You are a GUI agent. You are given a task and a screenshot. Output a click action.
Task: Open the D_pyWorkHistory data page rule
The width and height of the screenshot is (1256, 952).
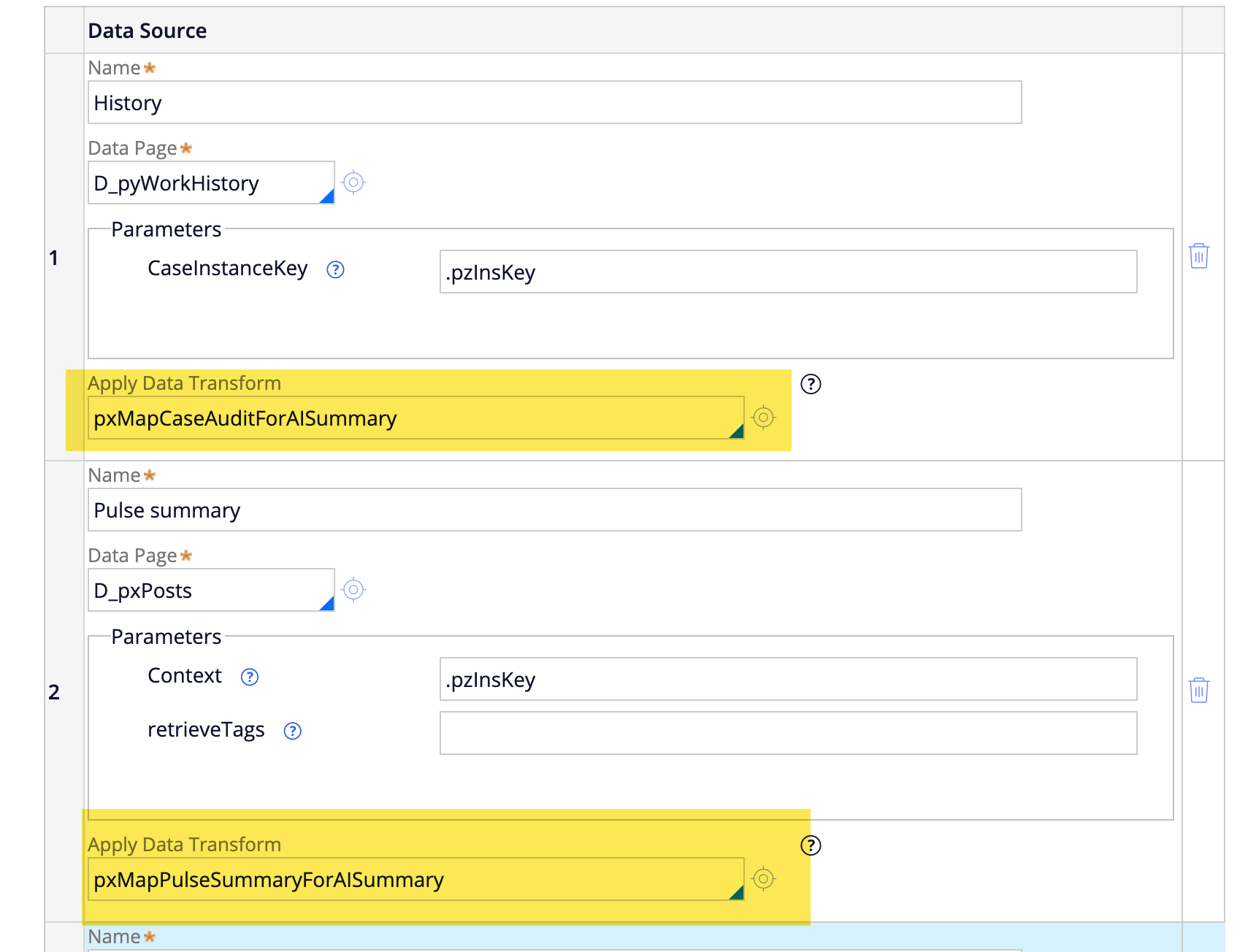353,183
